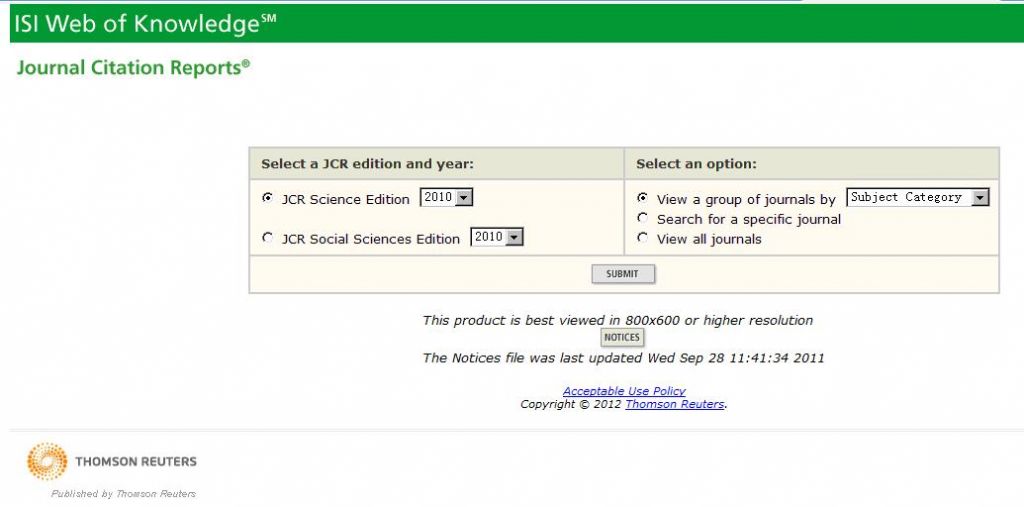
Task: Click the Thomson Reuters logo icon
Action: point(47,461)
